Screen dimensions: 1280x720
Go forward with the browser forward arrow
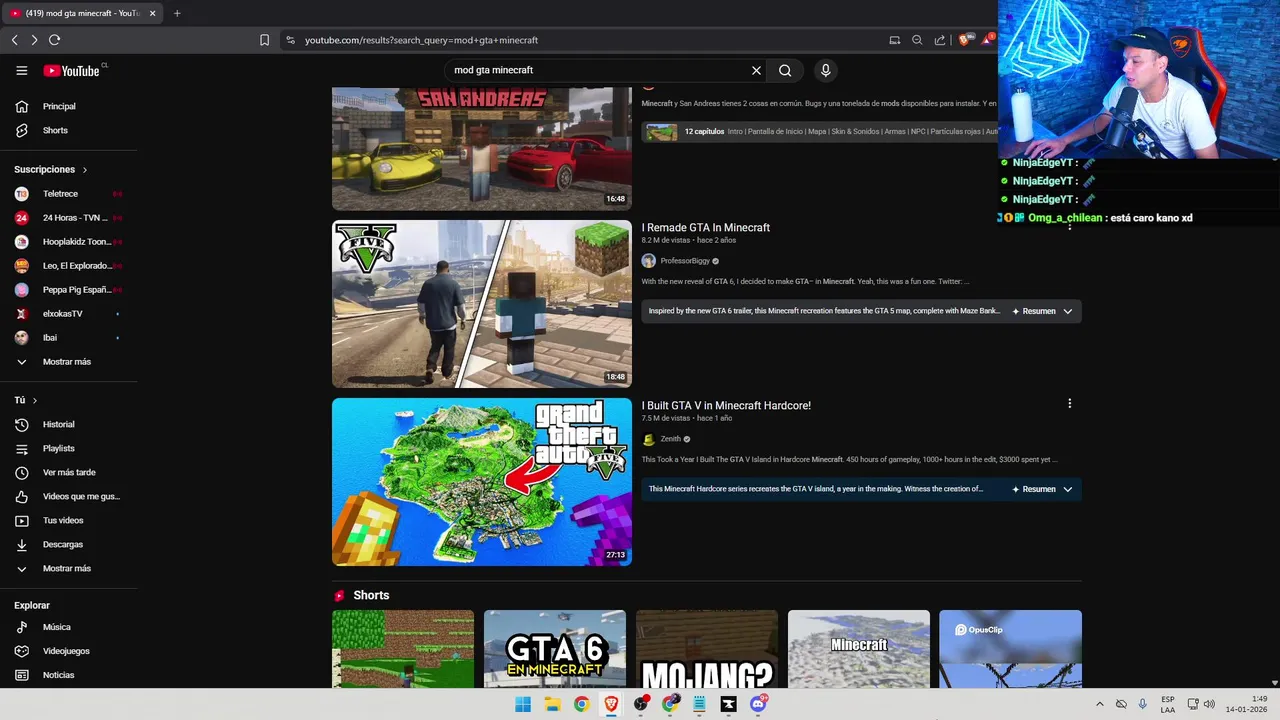click(x=34, y=40)
